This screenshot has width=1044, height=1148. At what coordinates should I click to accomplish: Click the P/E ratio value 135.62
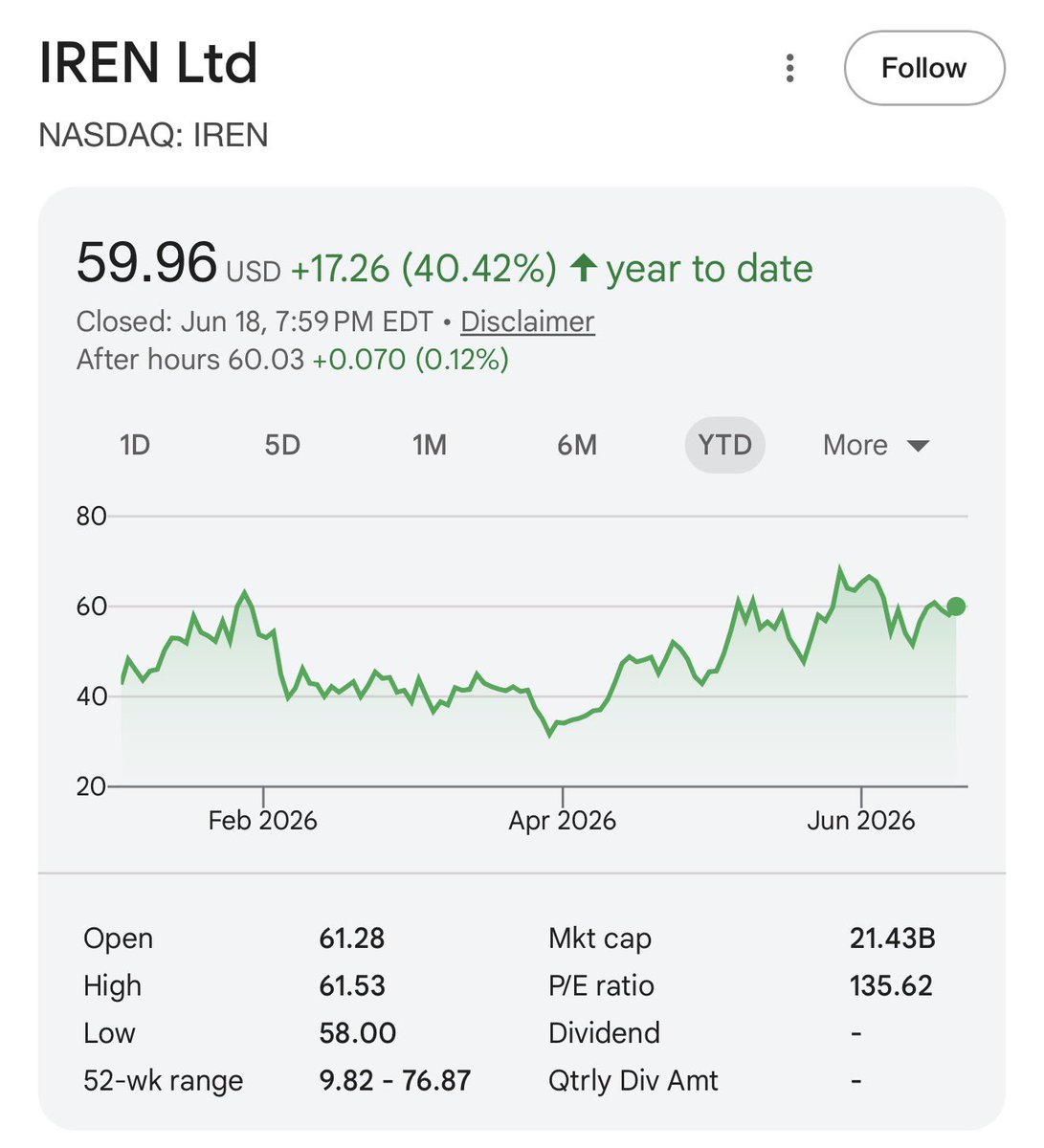pyautogui.click(x=891, y=985)
